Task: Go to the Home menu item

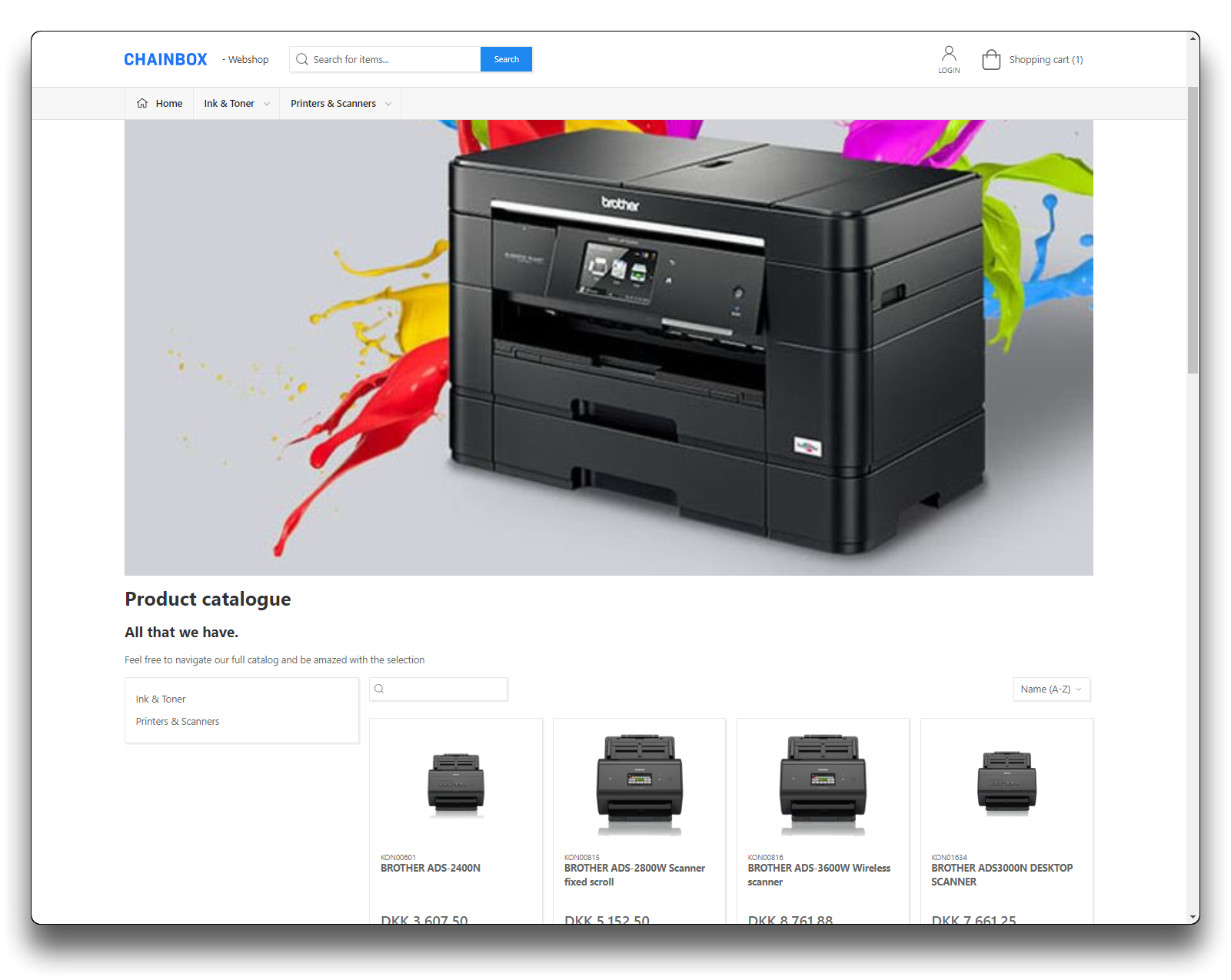Action: (x=169, y=104)
